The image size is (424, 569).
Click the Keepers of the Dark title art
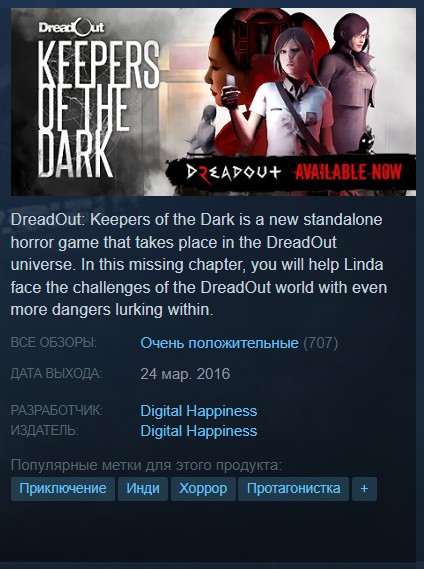(98, 109)
